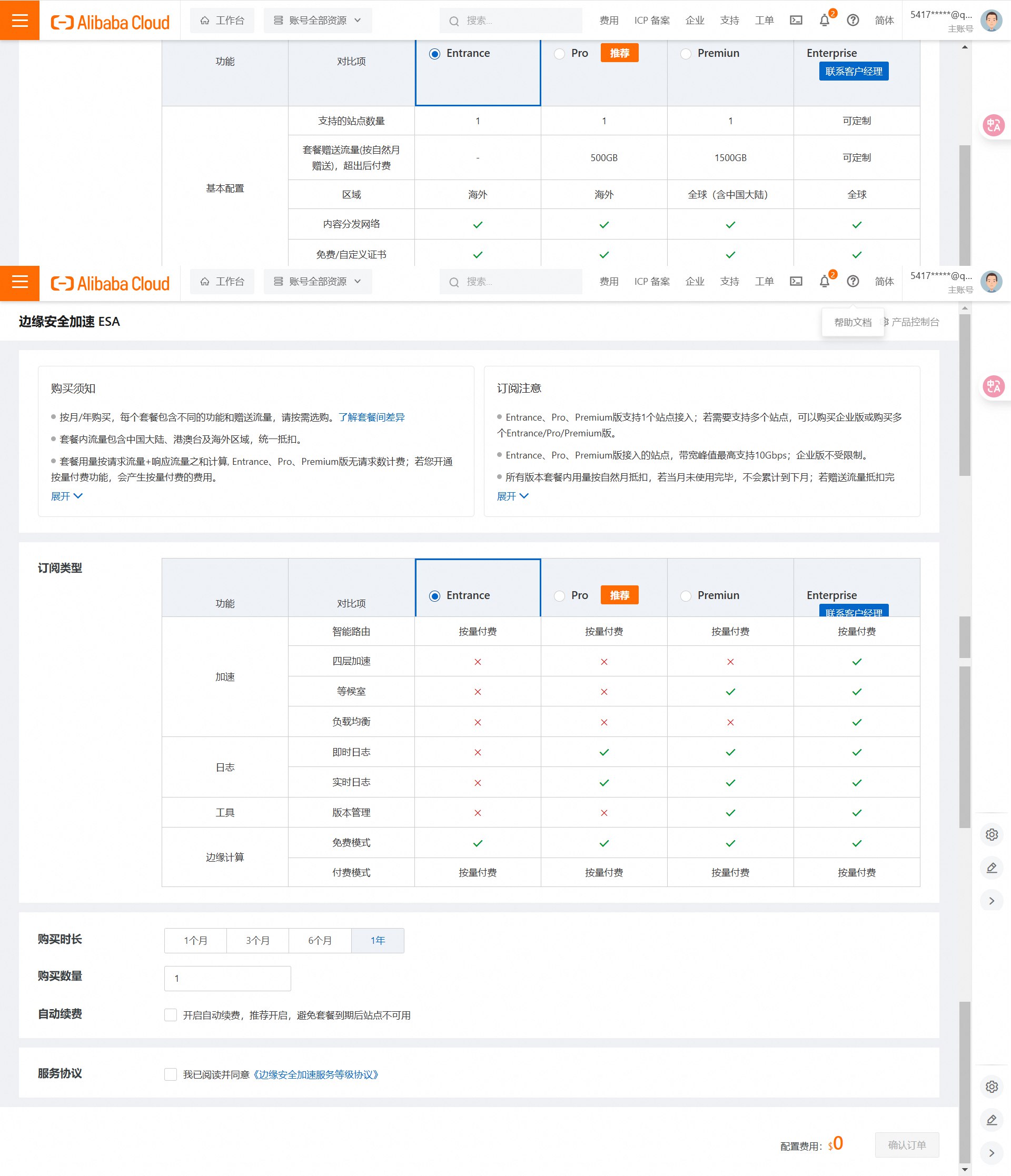
Task: Enable the auto-renewal checkbox
Action: click(x=170, y=1015)
